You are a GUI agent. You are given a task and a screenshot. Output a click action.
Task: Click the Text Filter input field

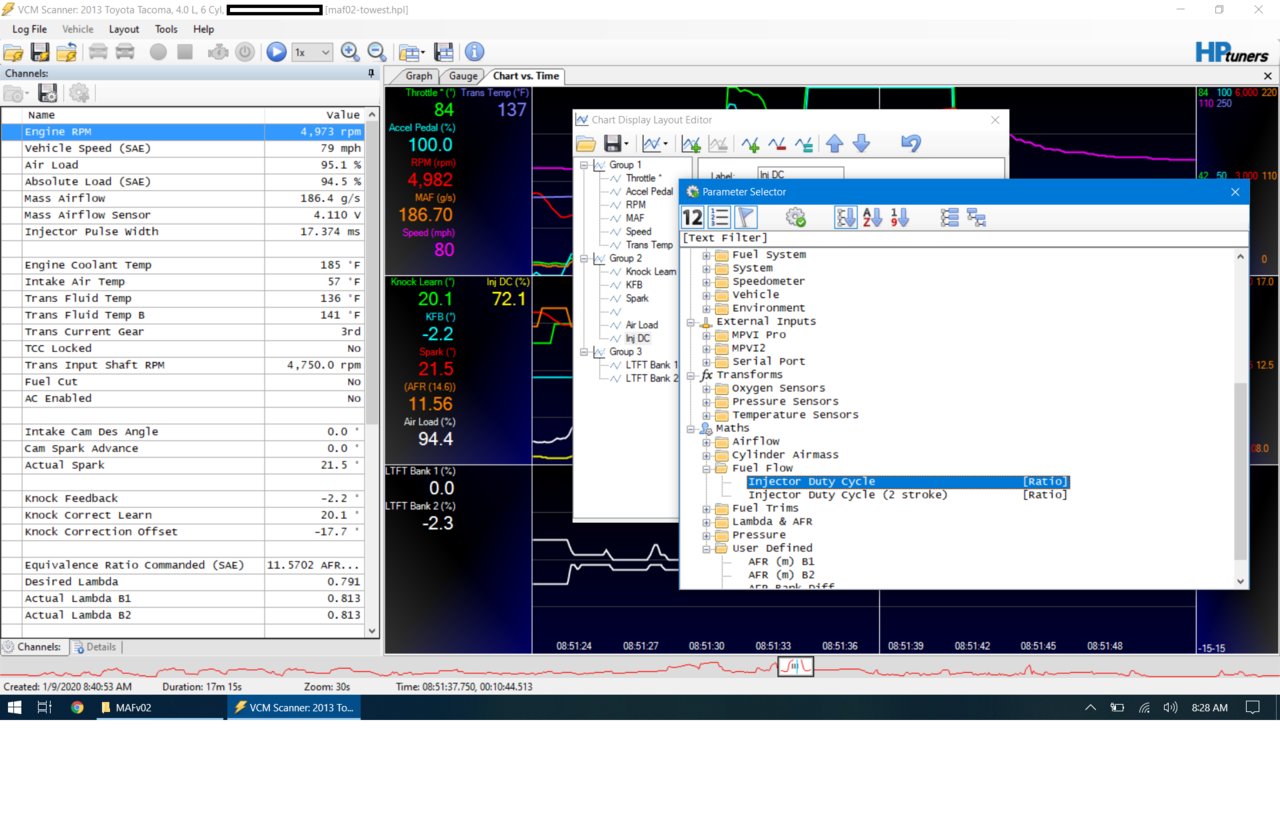coord(964,238)
